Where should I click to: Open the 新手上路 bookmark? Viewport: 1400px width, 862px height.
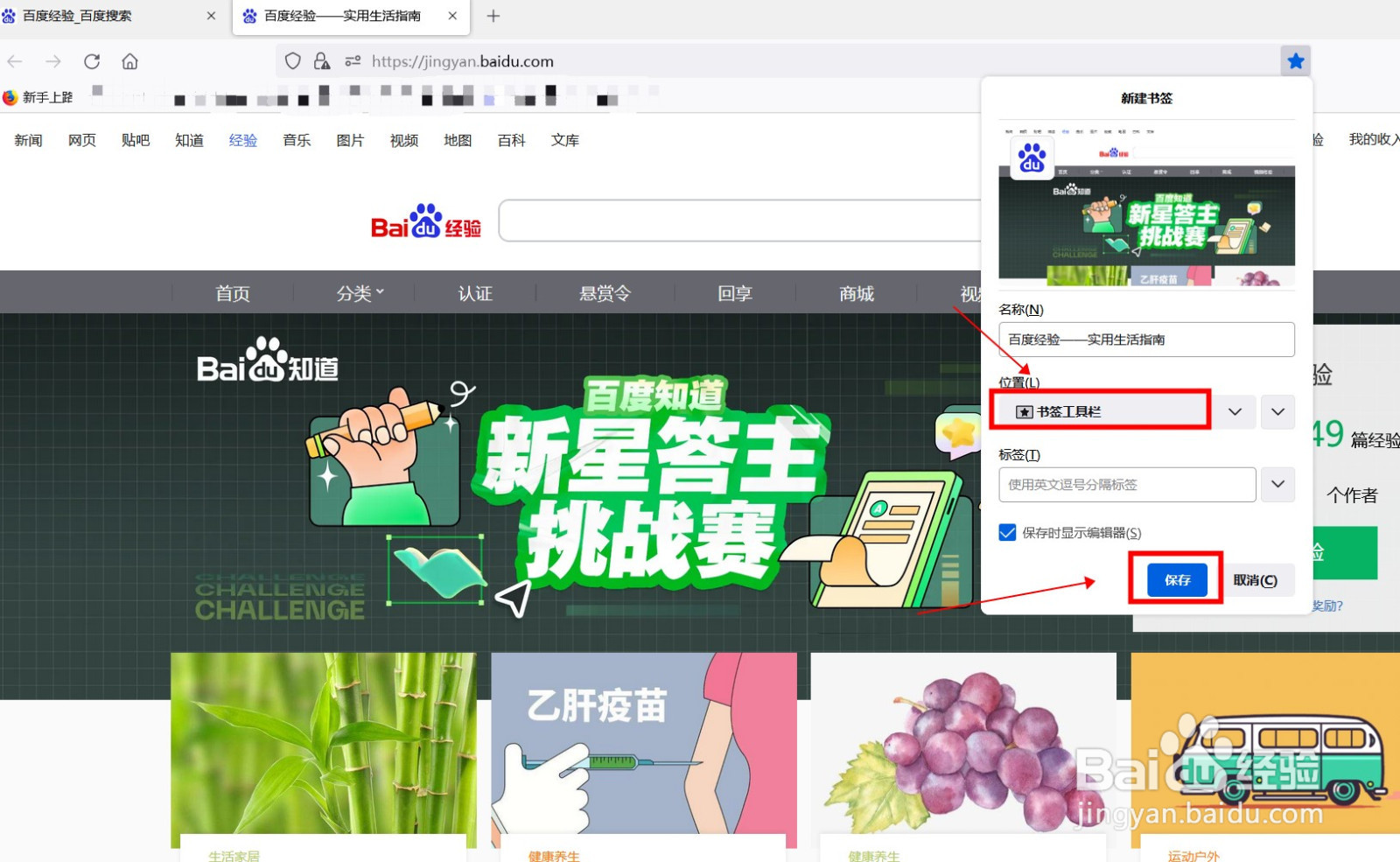click(x=38, y=97)
